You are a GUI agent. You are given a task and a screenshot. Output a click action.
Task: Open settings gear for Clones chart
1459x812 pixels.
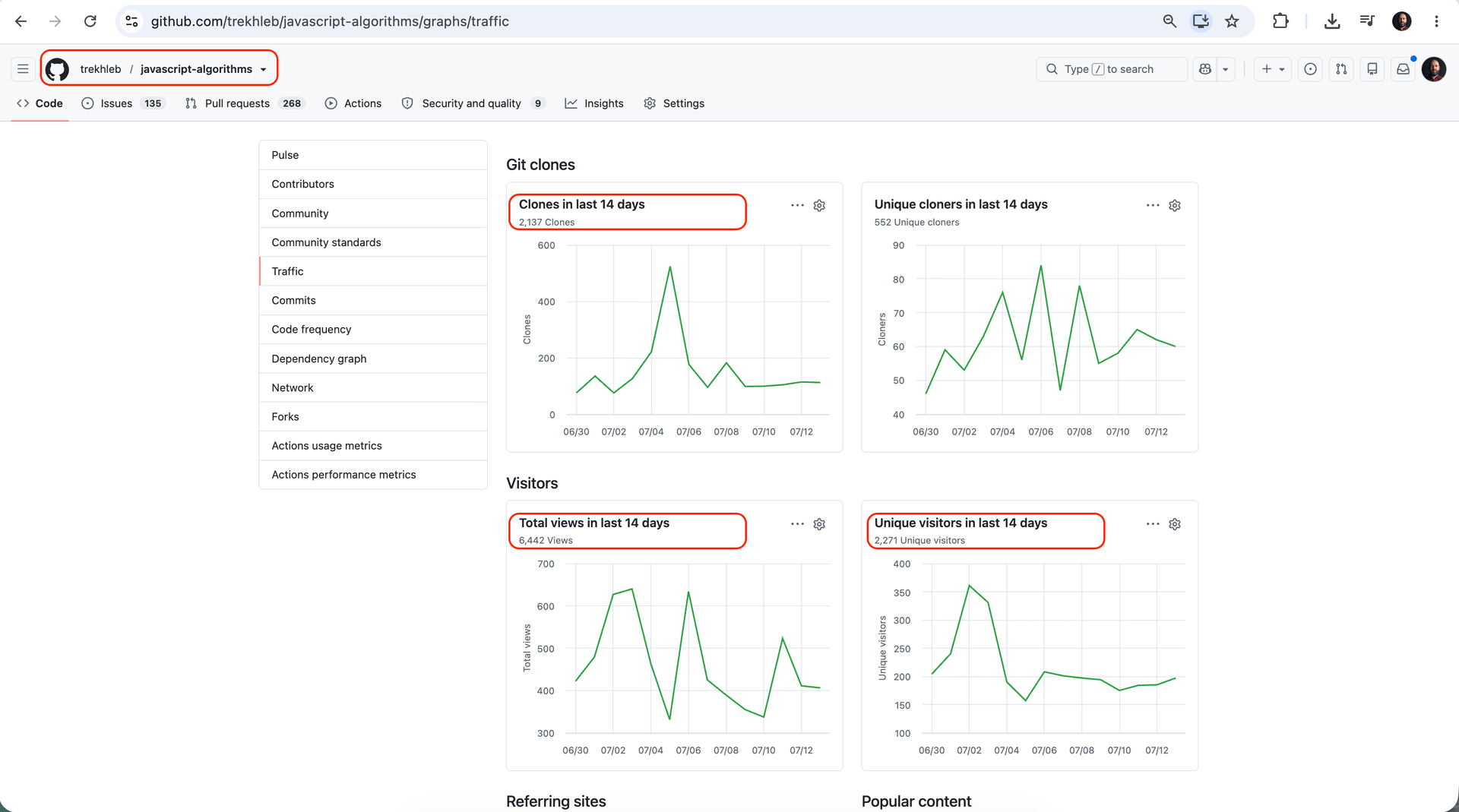tap(819, 206)
